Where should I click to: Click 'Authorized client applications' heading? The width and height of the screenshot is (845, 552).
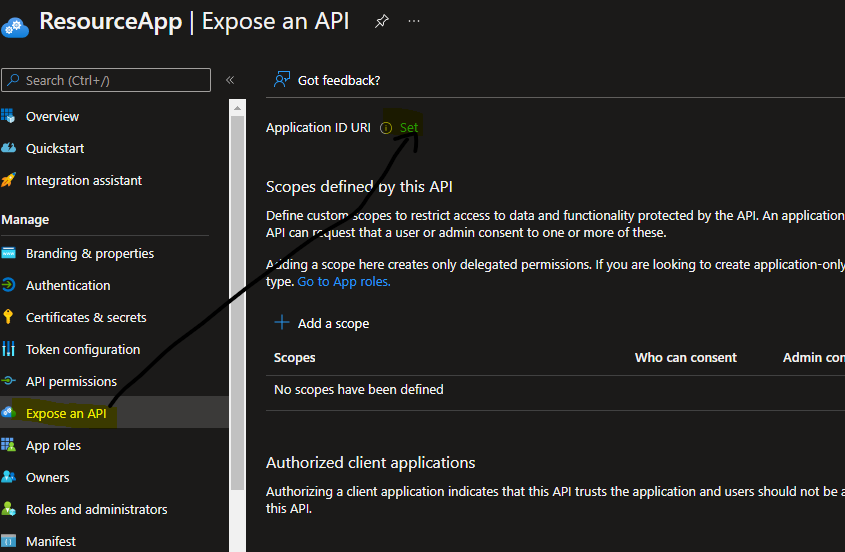[370, 463]
